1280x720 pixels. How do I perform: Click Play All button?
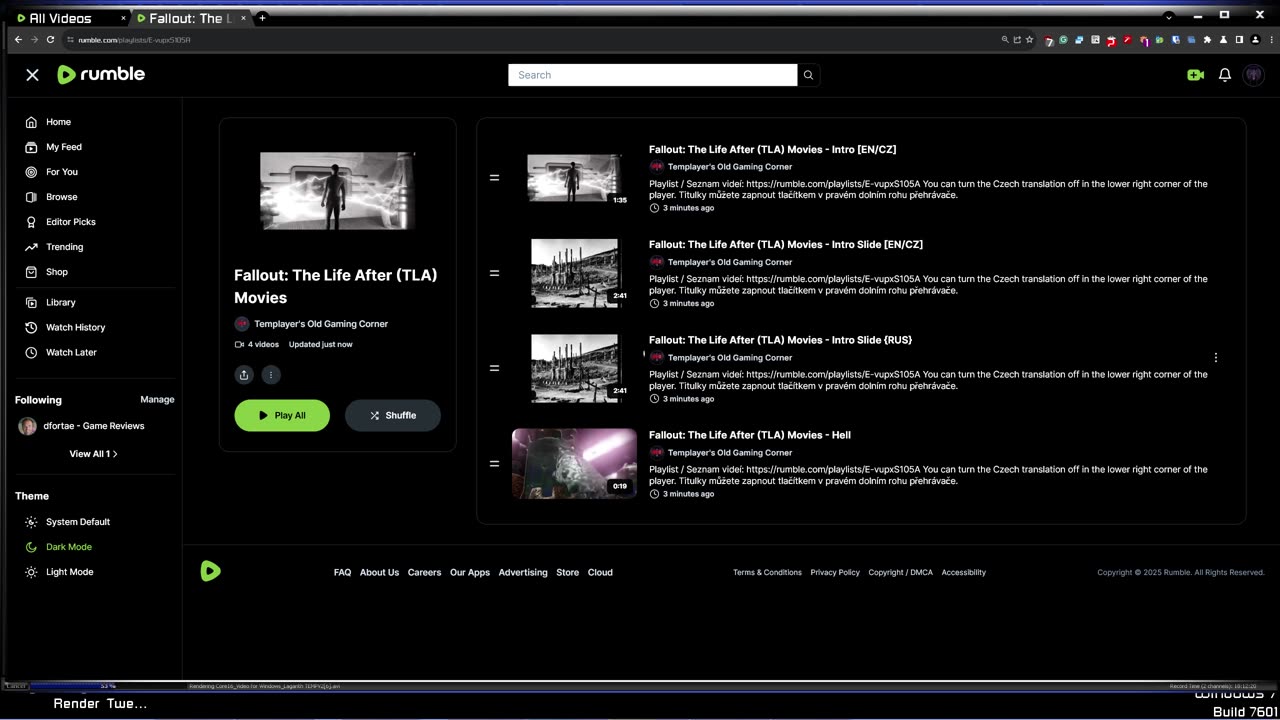(x=282, y=415)
